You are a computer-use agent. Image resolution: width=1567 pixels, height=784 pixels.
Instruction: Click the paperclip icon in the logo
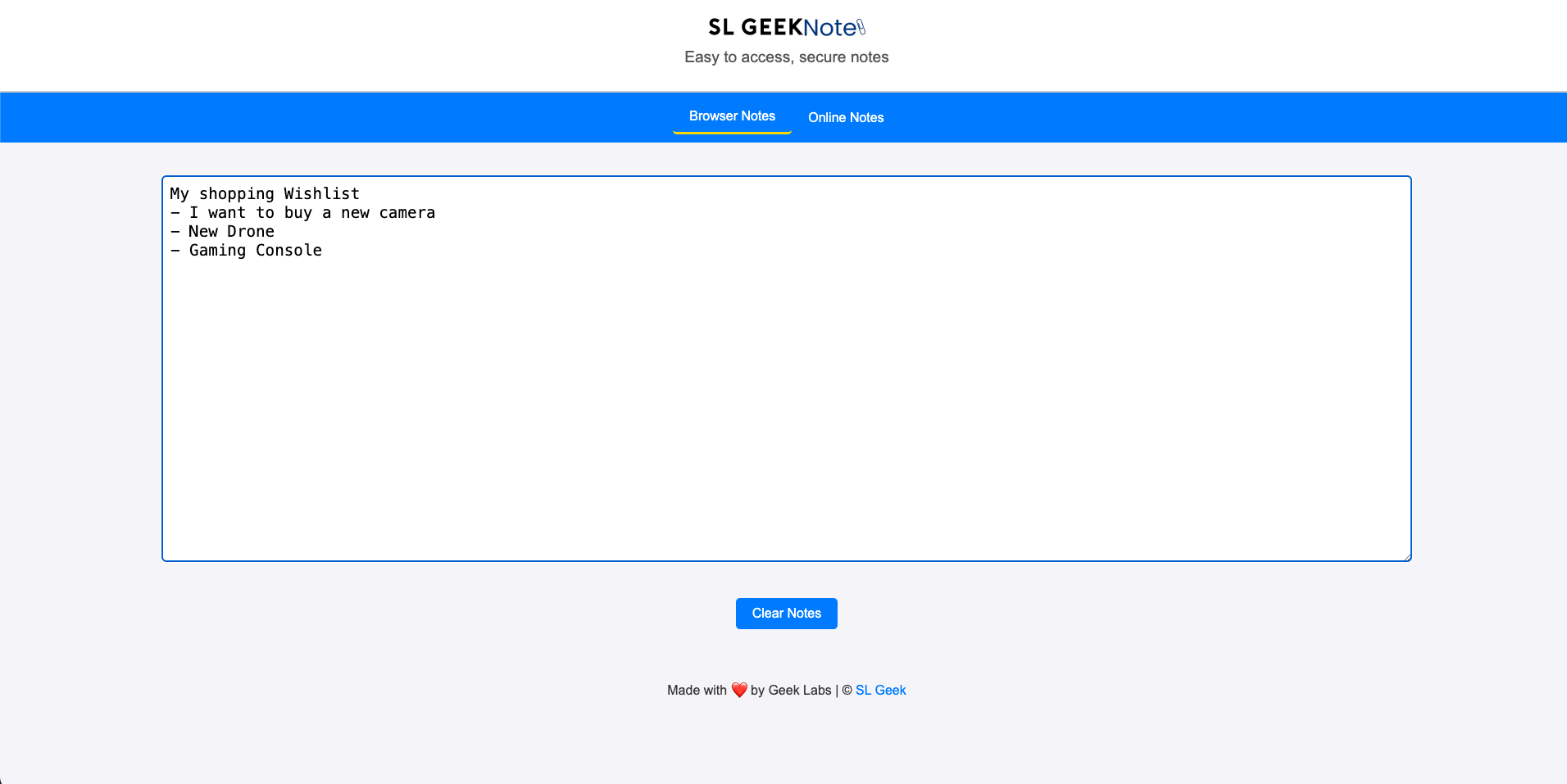861,28
